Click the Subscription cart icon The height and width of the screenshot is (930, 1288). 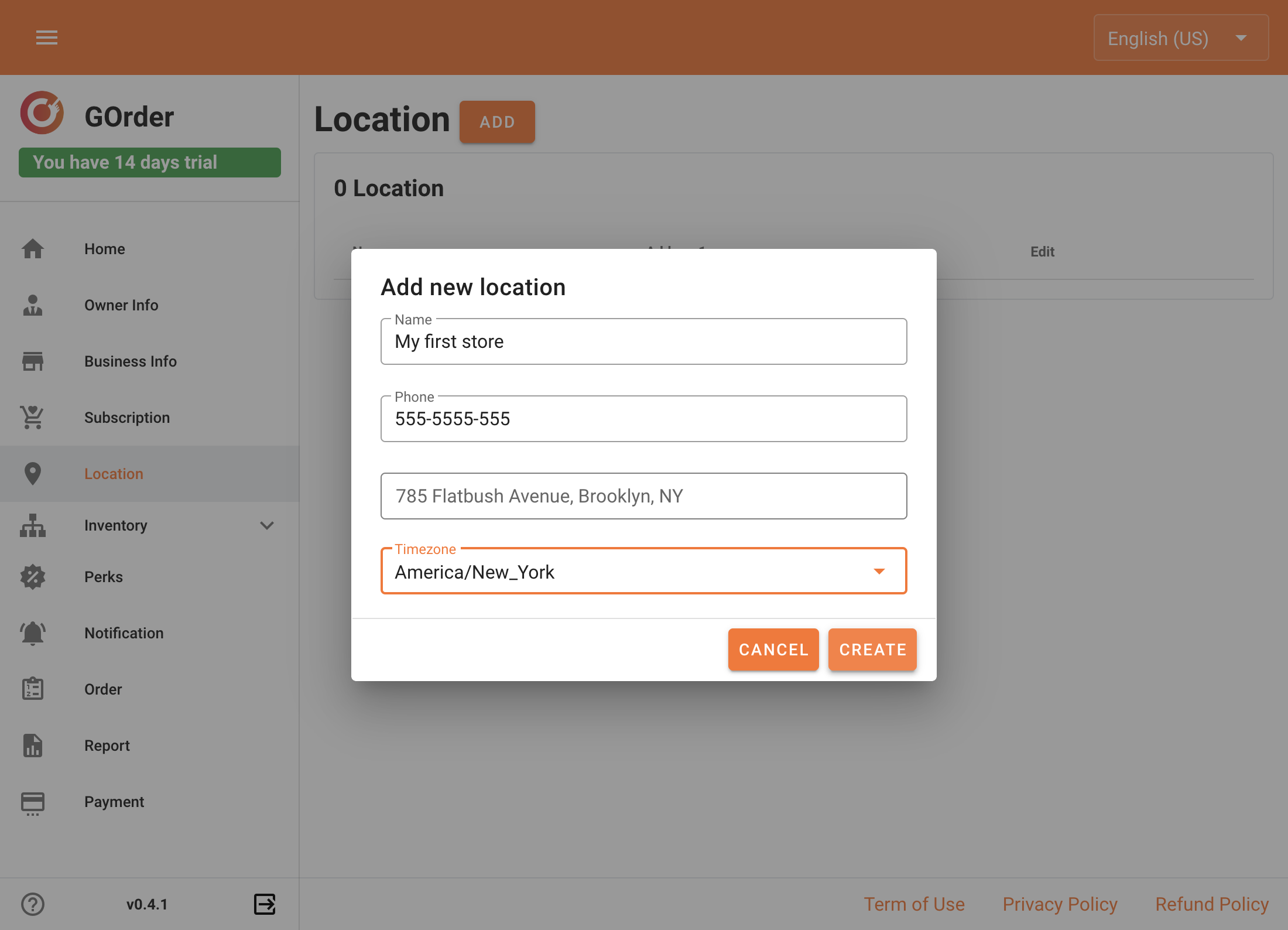(x=32, y=418)
